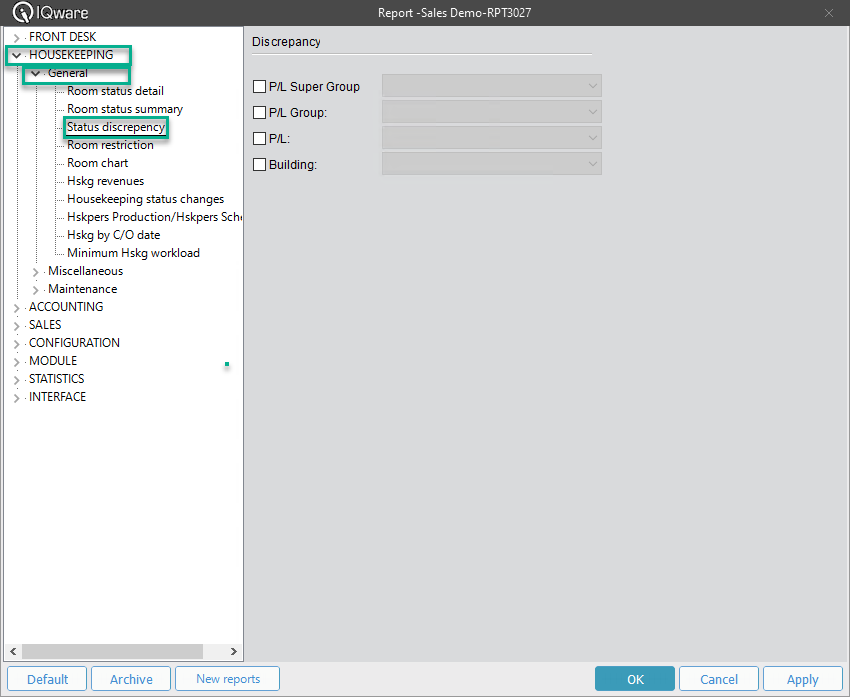850x697 pixels.
Task: Expand the Maintenance node
Action: [x=36, y=290]
